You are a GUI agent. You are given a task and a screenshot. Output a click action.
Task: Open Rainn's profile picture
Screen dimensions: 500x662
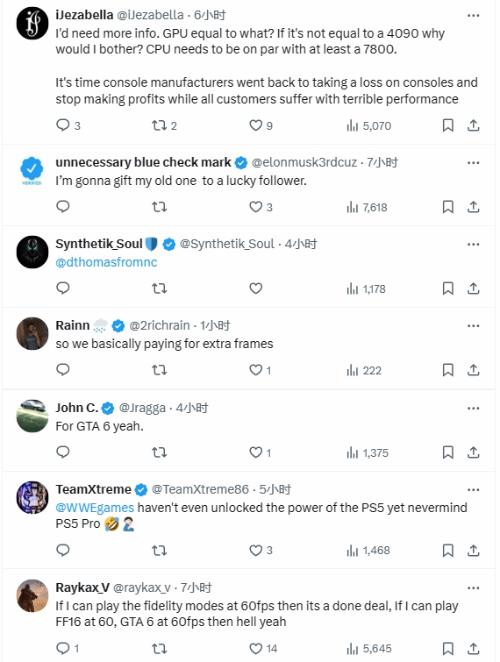click(x=32, y=334)
